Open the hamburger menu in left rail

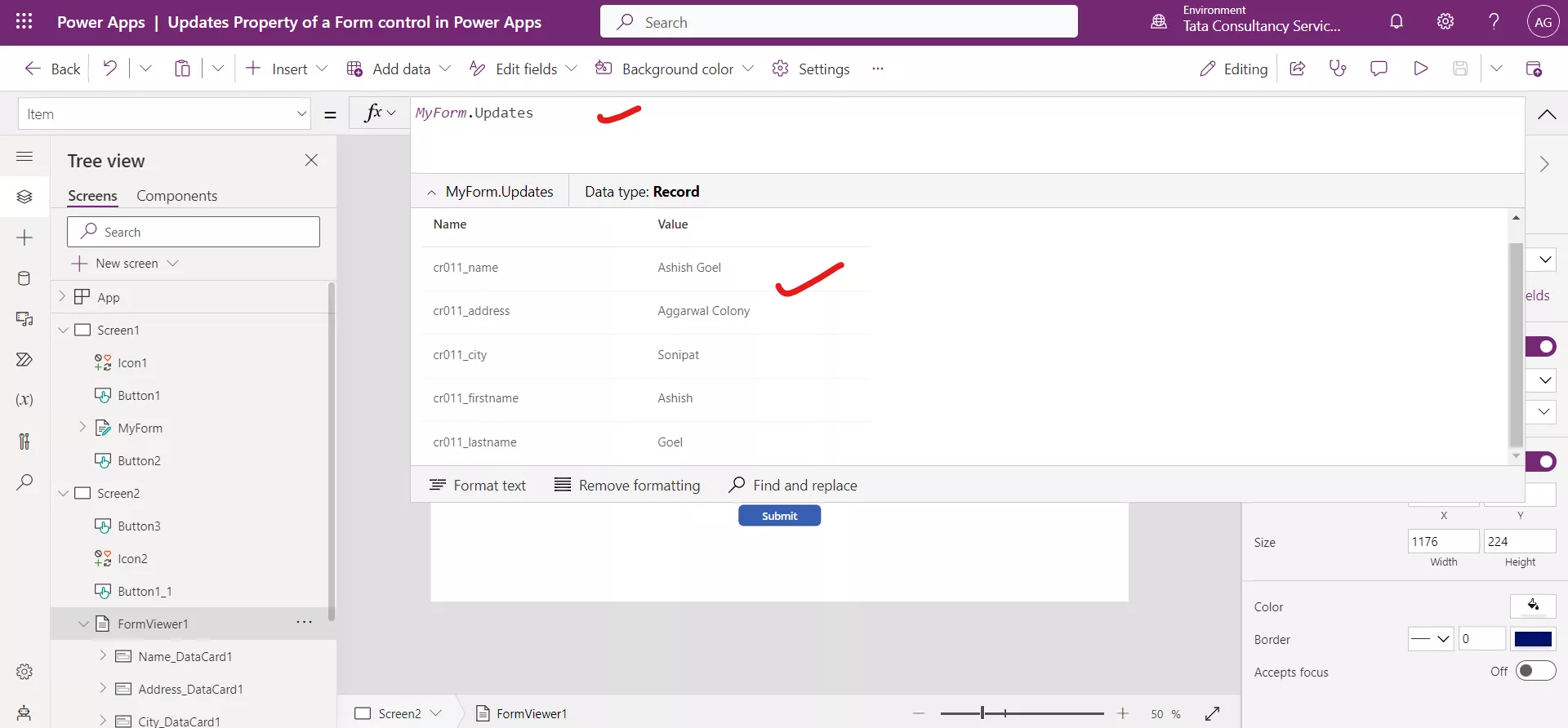pos(24,156)
